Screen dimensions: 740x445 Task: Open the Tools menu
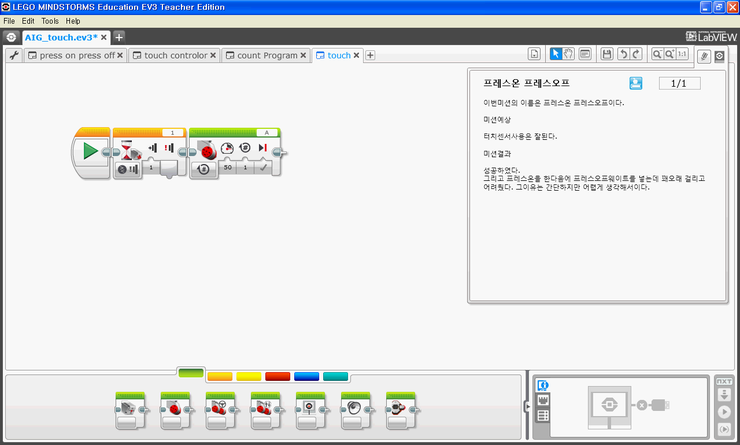(49, 21)
